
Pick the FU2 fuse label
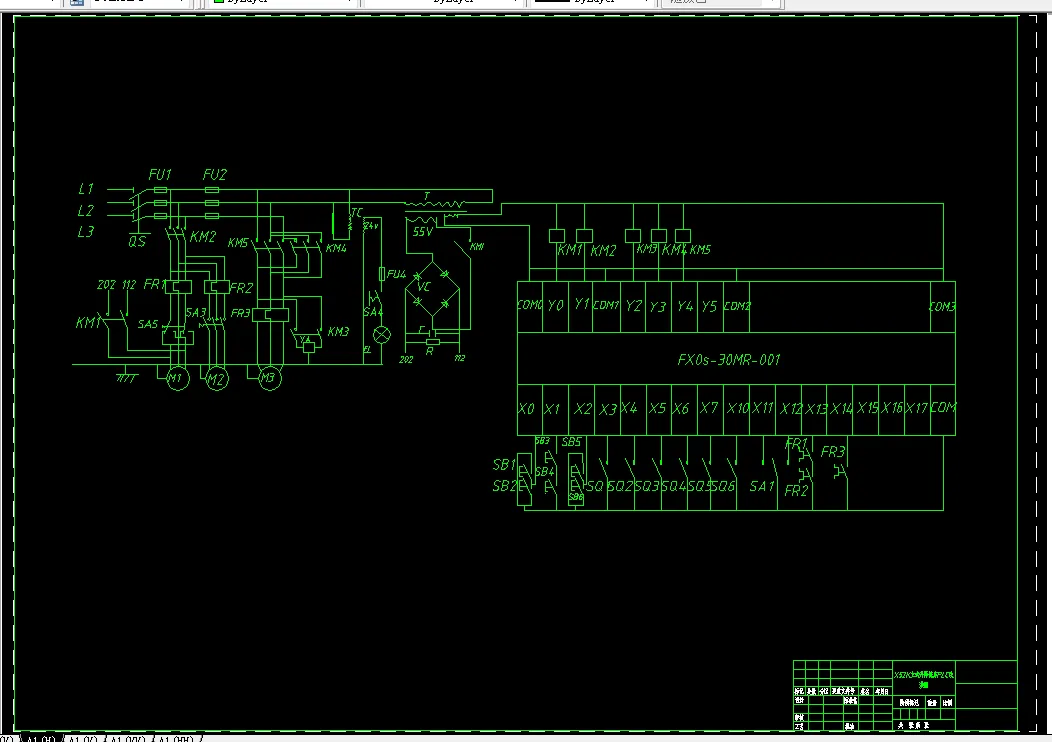coord(215,174)
